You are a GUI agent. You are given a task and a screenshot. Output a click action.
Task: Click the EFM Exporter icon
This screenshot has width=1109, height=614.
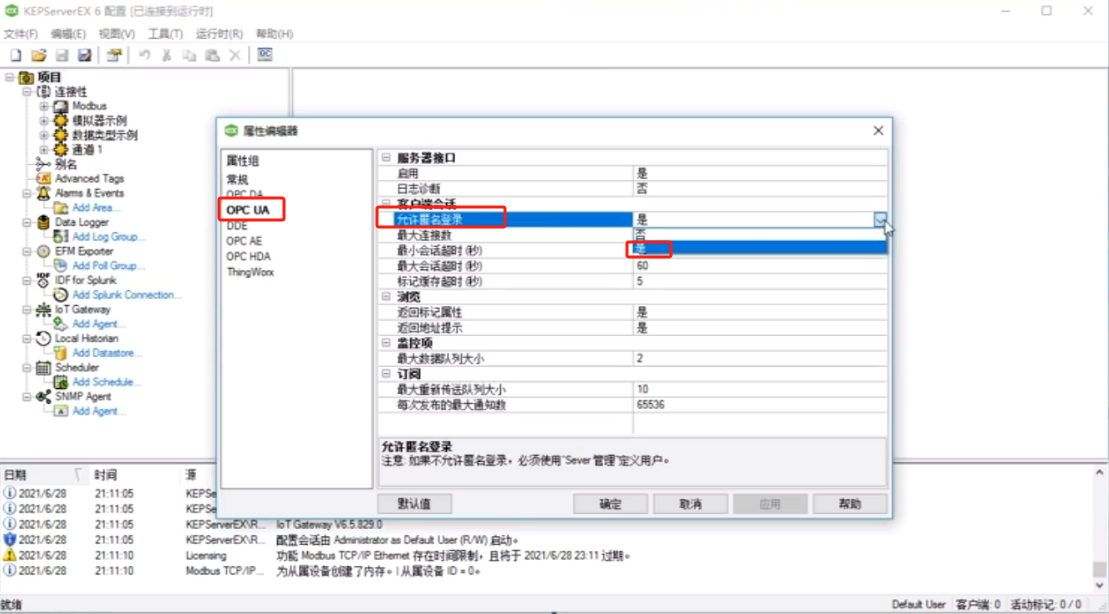43,251
